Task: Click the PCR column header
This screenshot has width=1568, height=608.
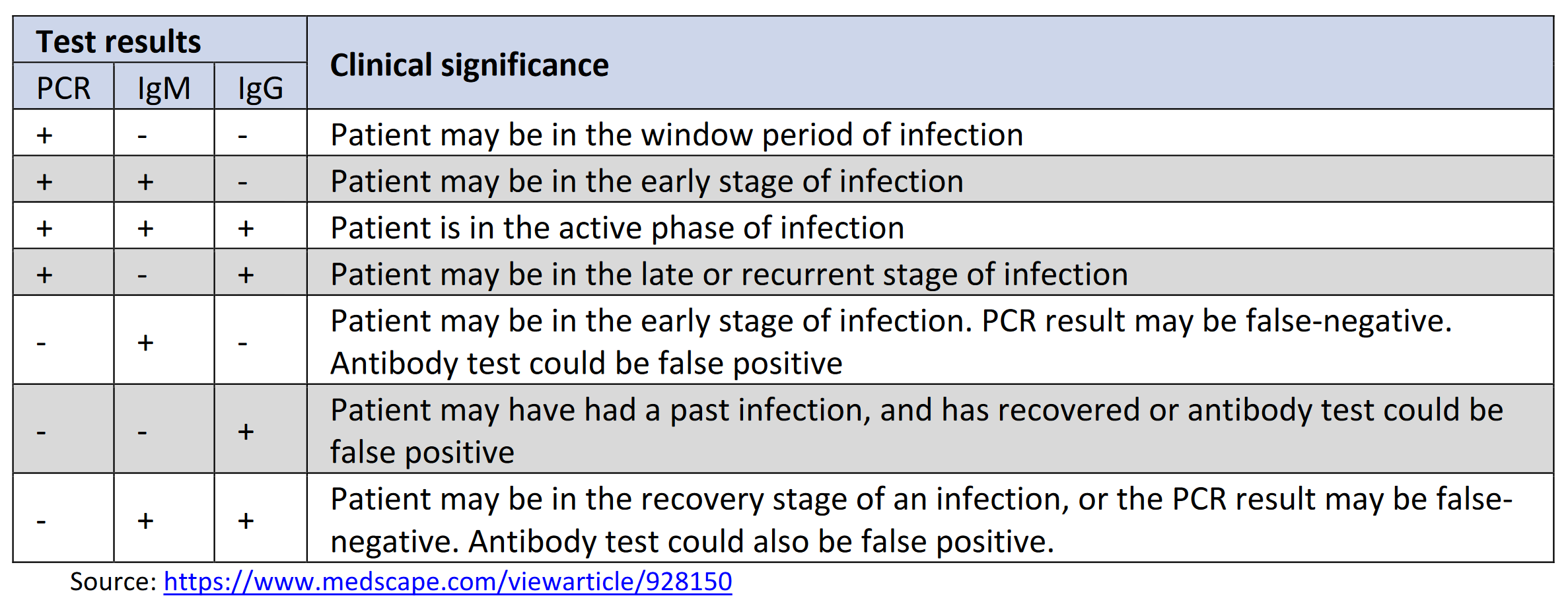Action: [x=63, y=86]
